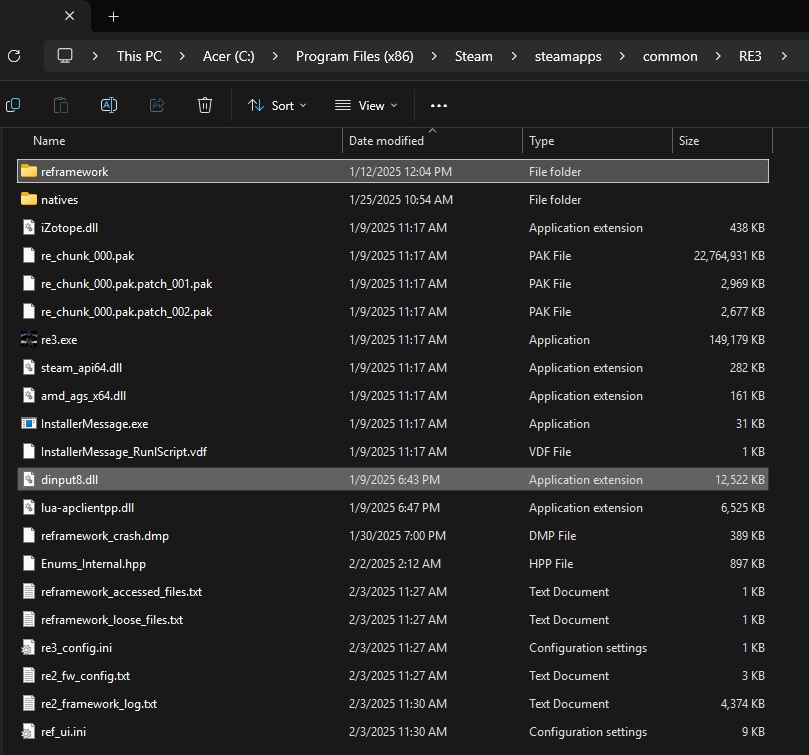
Task: Expand the chevron after RE3 breadcrumb
Action: point(784,56)
